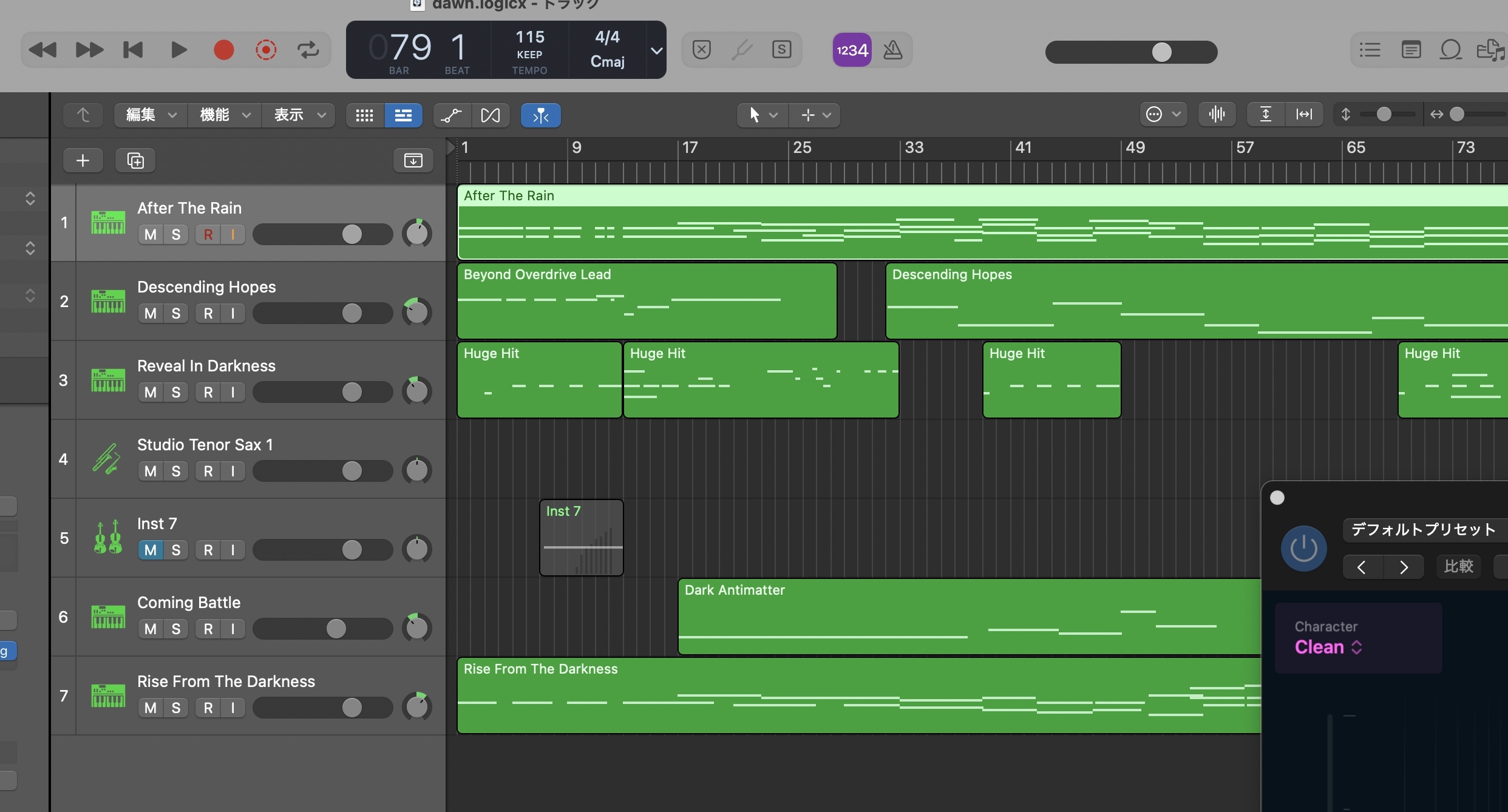The height and width of the screenshot is (812, 1508).
Task: Toggle the Flex view icon
Action: pyautogui.click(x=491, y=115)
